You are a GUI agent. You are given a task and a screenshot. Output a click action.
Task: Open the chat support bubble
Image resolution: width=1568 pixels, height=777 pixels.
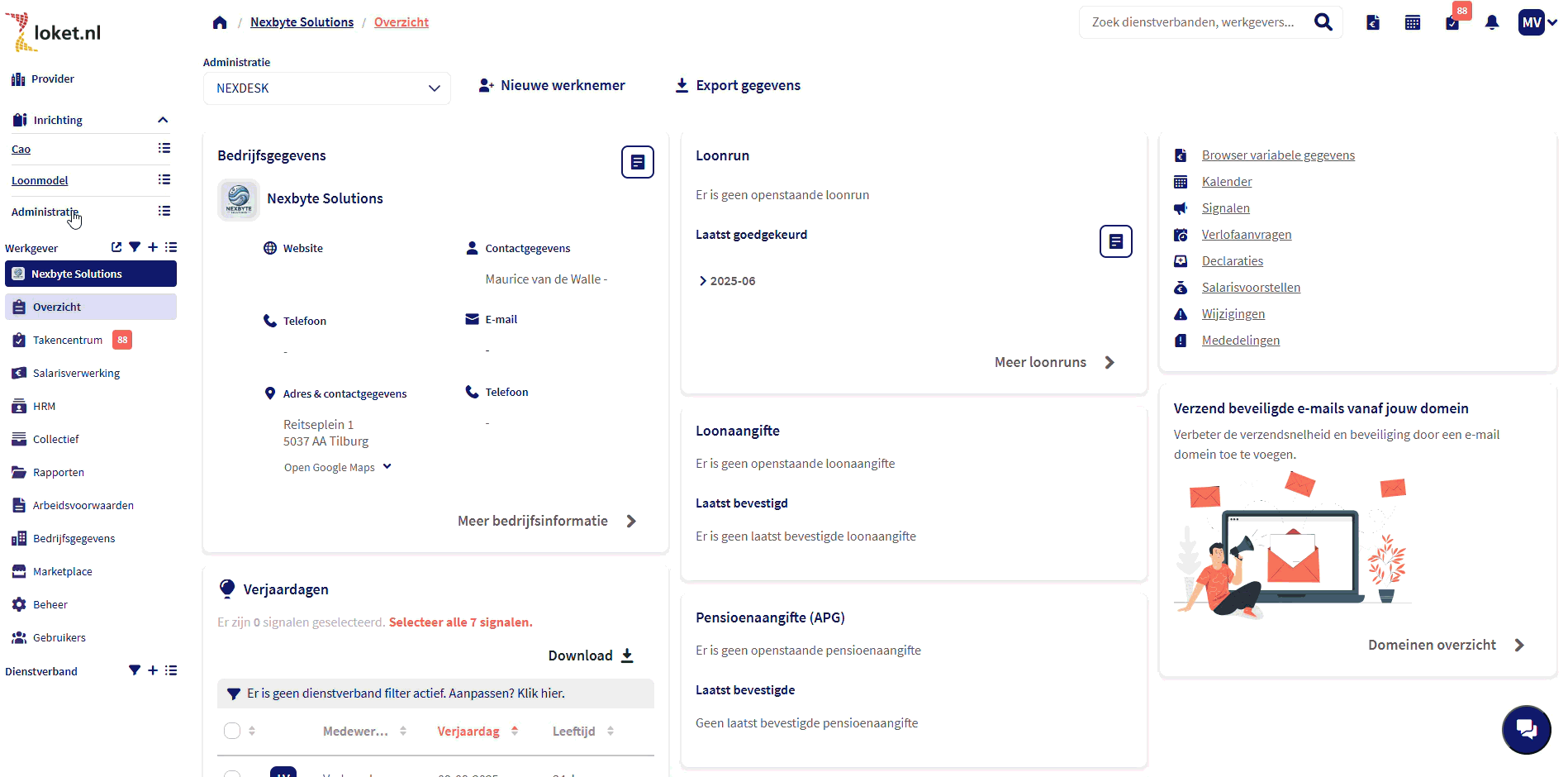point(1526,729)
